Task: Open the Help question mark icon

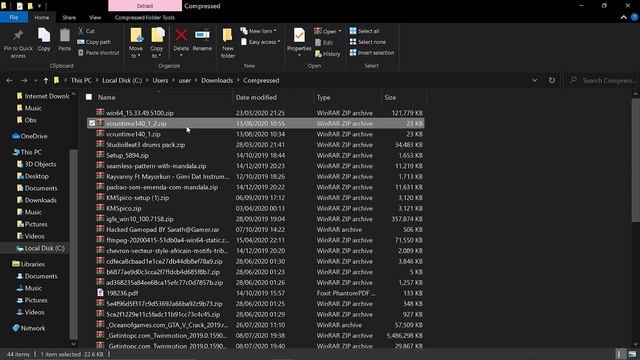Action: [x=634, y=17]
